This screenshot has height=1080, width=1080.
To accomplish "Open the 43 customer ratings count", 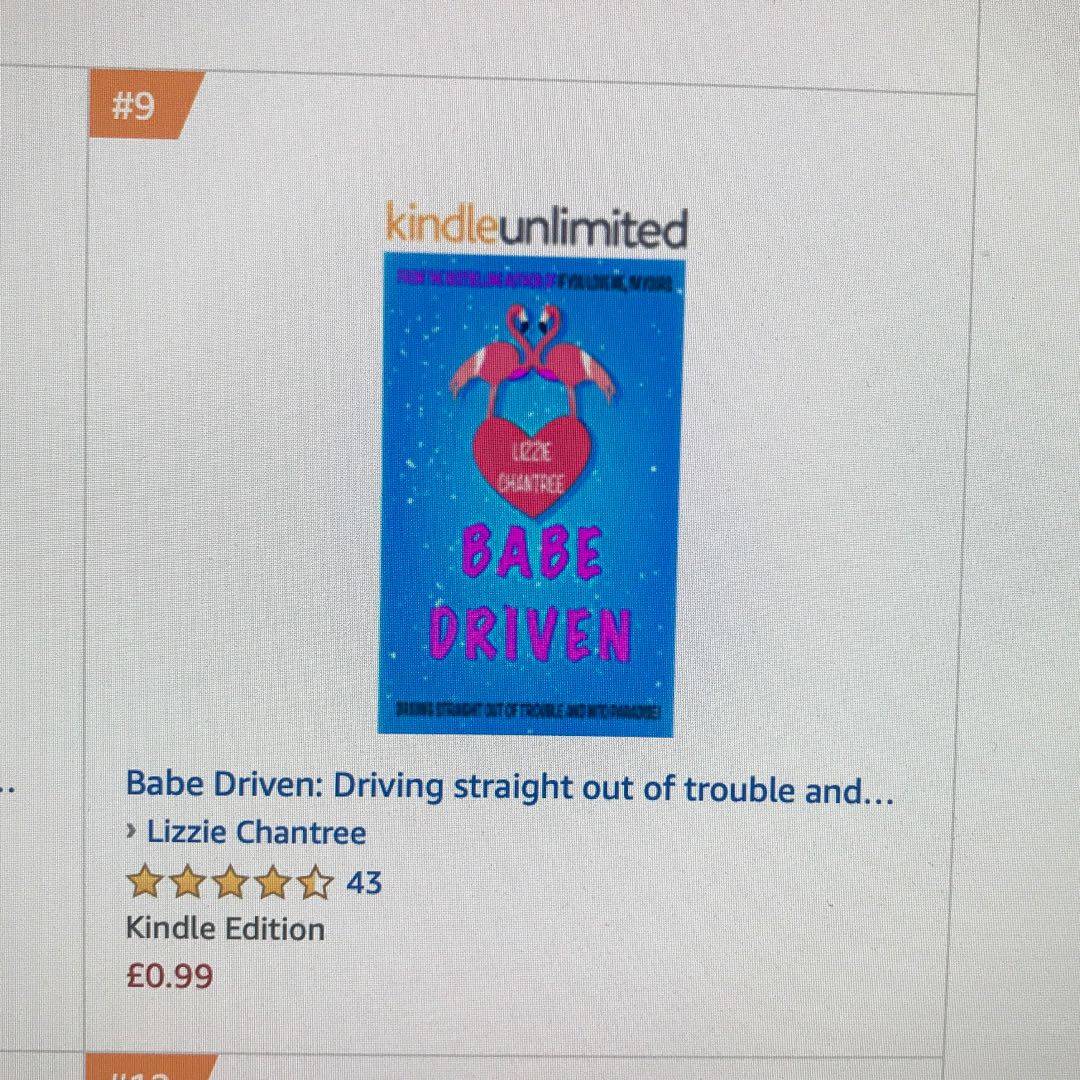I will pos(364,882).
